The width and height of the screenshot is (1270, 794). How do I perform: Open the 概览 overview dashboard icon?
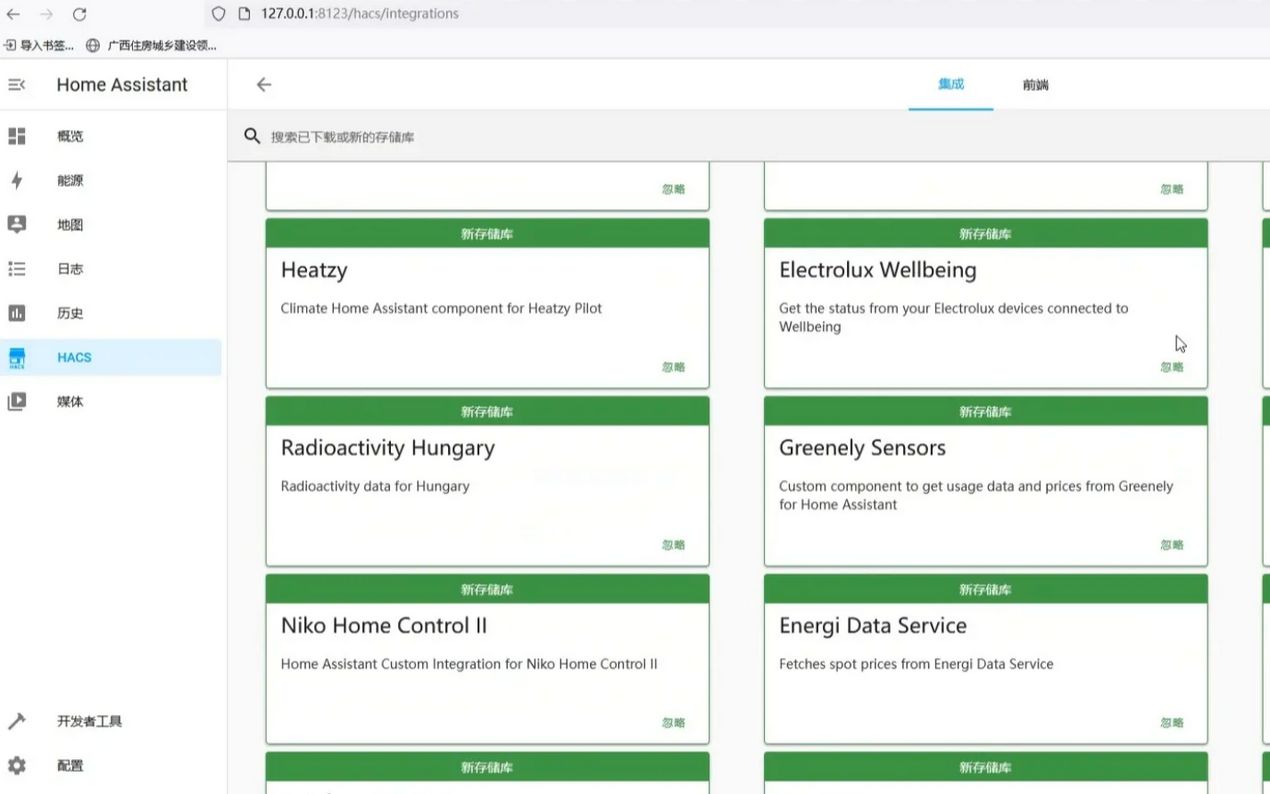coord(17,136)
